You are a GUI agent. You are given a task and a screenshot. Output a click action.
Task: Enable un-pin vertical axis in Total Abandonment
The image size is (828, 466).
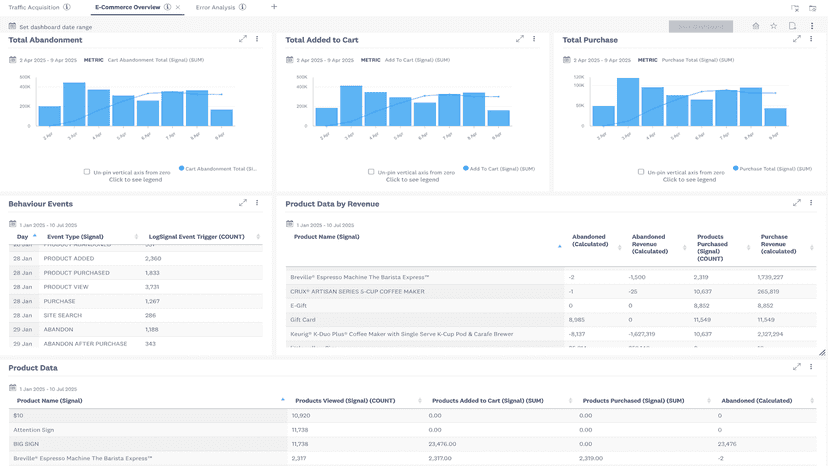click(x=87, y=172)
